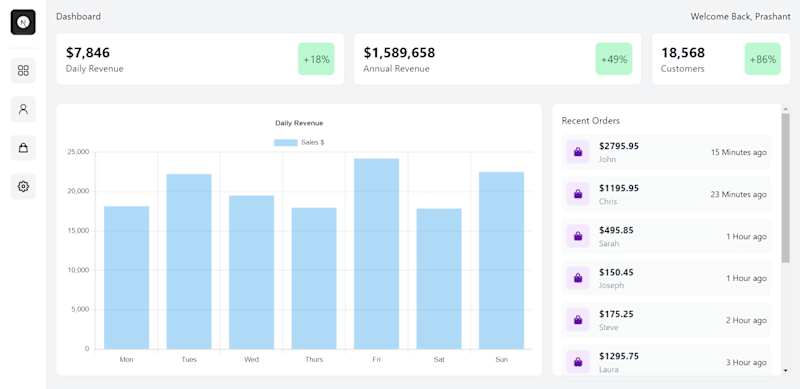The height and width of the screenshot is (389, 800).
Task: Click the +18% daily revenue badge
Action: (316, 59)
